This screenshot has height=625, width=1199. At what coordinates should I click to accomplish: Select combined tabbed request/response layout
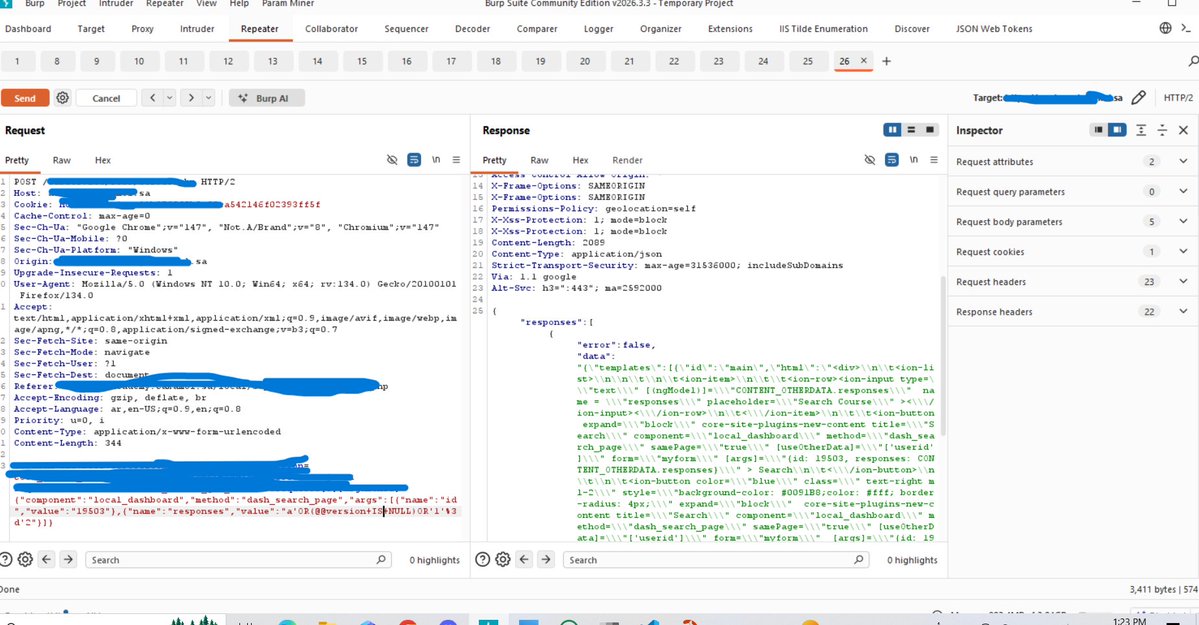[930, 130]
